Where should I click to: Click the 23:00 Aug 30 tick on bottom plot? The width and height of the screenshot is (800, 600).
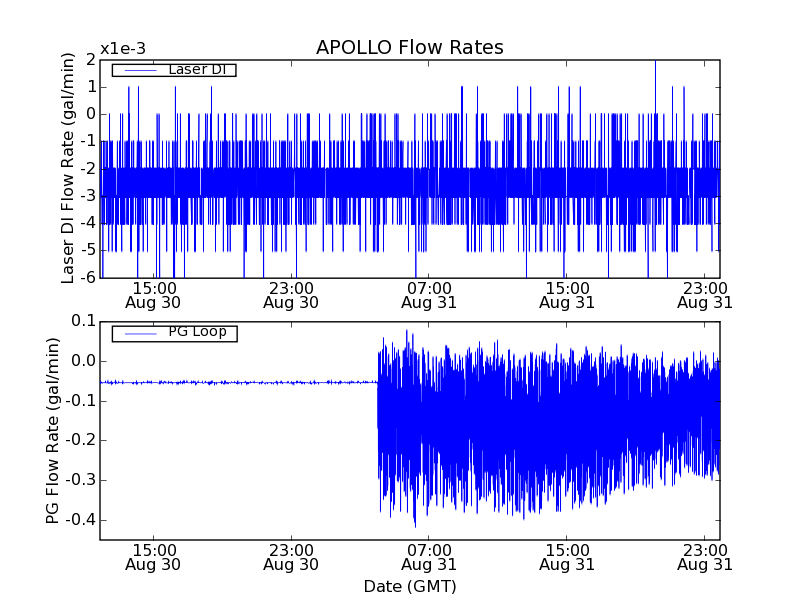point(291,557)
